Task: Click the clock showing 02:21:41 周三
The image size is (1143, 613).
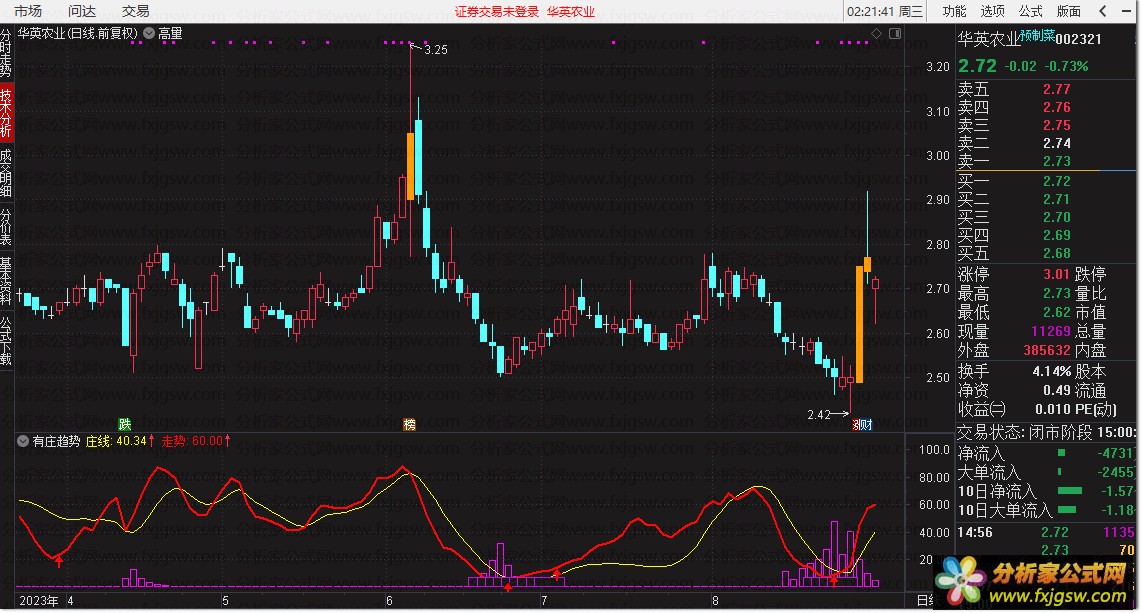Action: 884,12
